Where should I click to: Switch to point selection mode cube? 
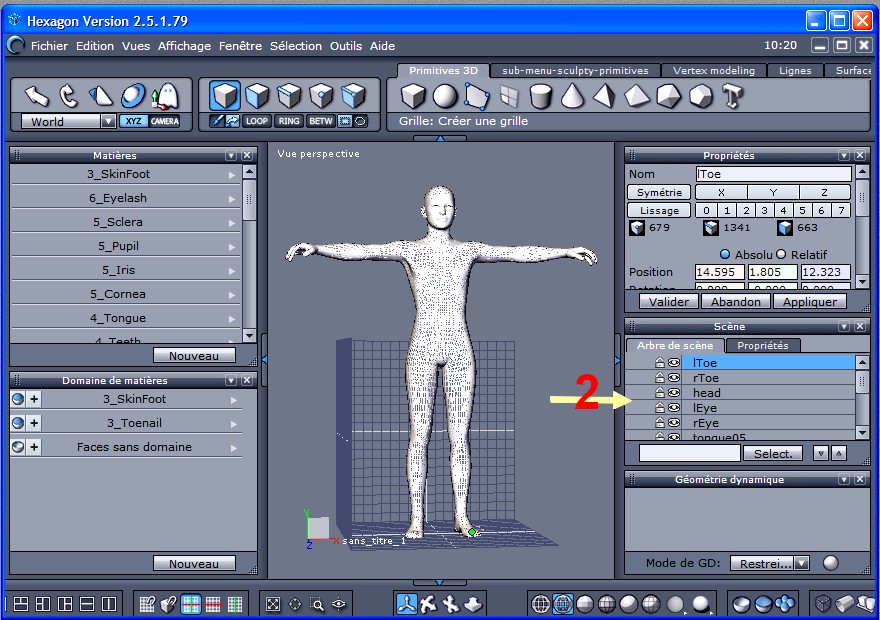click(x=322, y=96)
